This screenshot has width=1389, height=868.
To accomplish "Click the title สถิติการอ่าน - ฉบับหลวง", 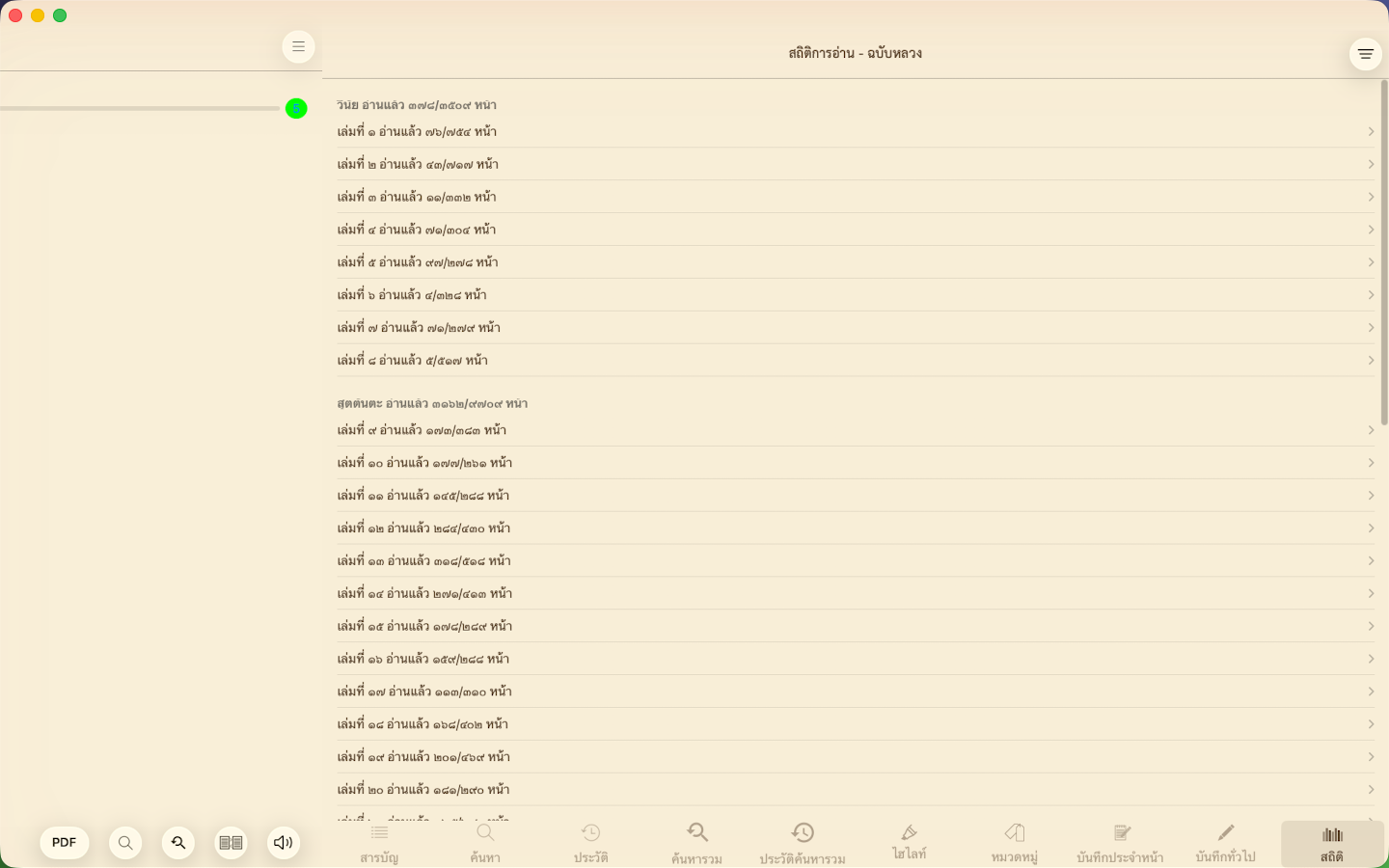I will pos(855,54).
